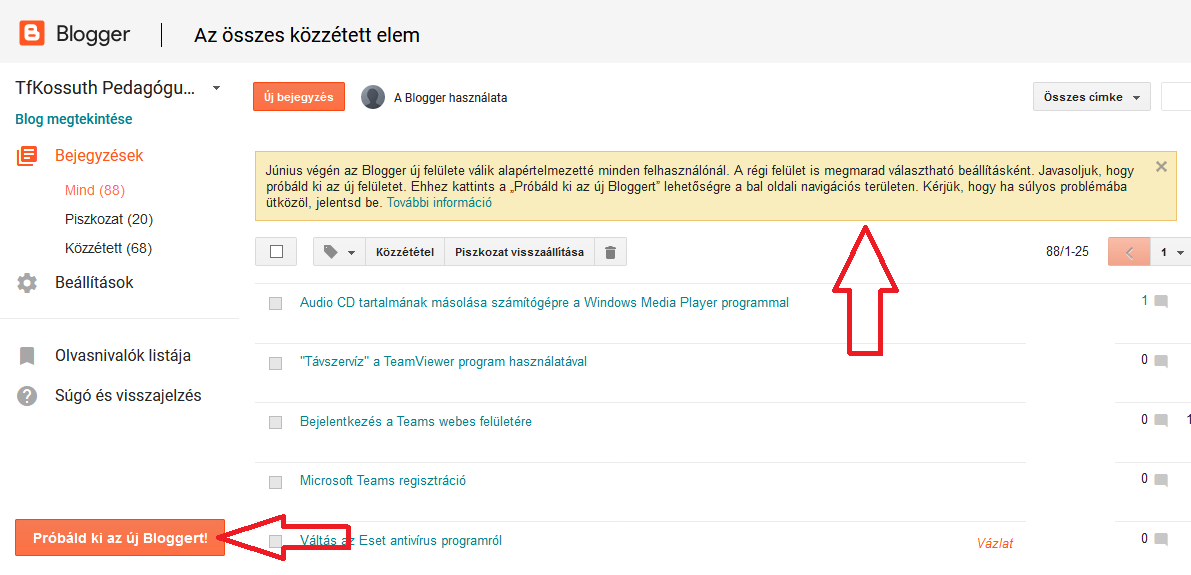Click the Blogger logo icon
The image size is (1191, 575).
[32, 34]
